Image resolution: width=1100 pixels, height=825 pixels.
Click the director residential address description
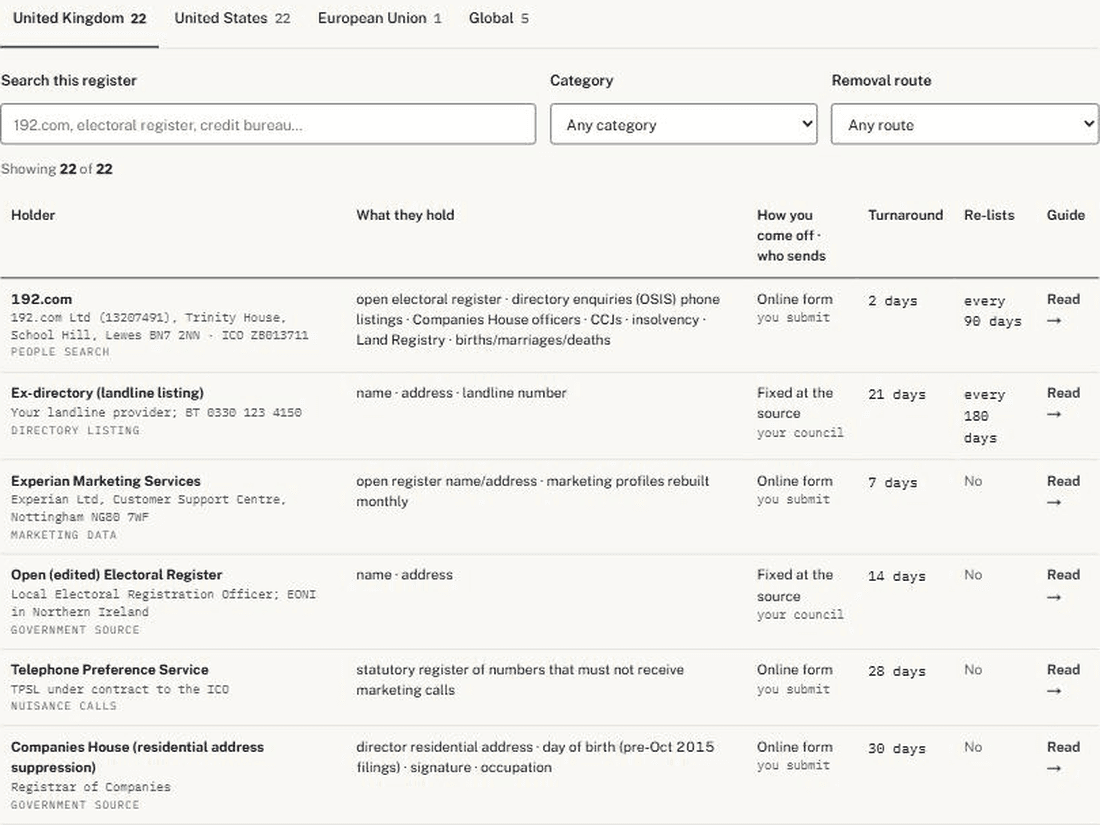(x=535, y=757)
